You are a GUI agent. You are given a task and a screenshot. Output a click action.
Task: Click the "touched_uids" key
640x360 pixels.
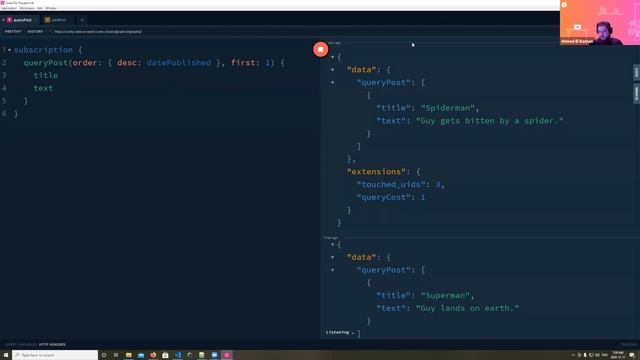(391, 184)
